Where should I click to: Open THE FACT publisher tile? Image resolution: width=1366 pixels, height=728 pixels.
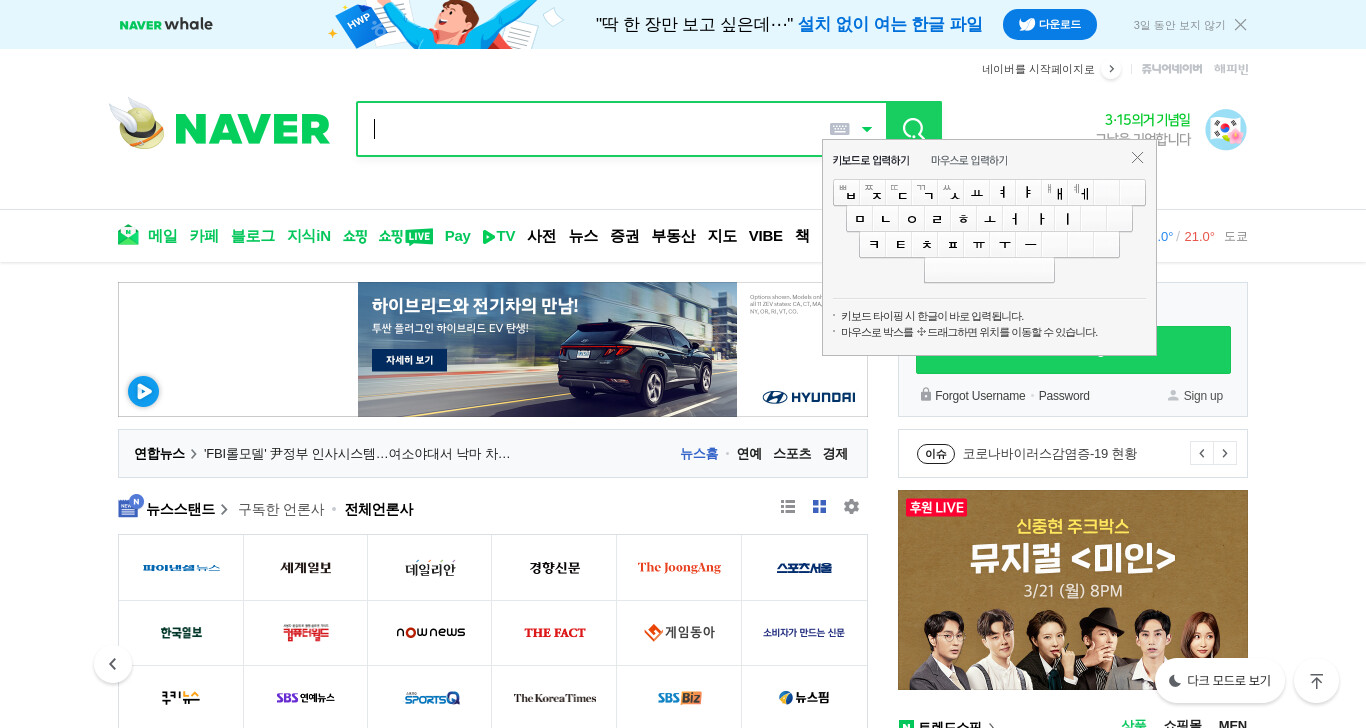pos(555,633)
